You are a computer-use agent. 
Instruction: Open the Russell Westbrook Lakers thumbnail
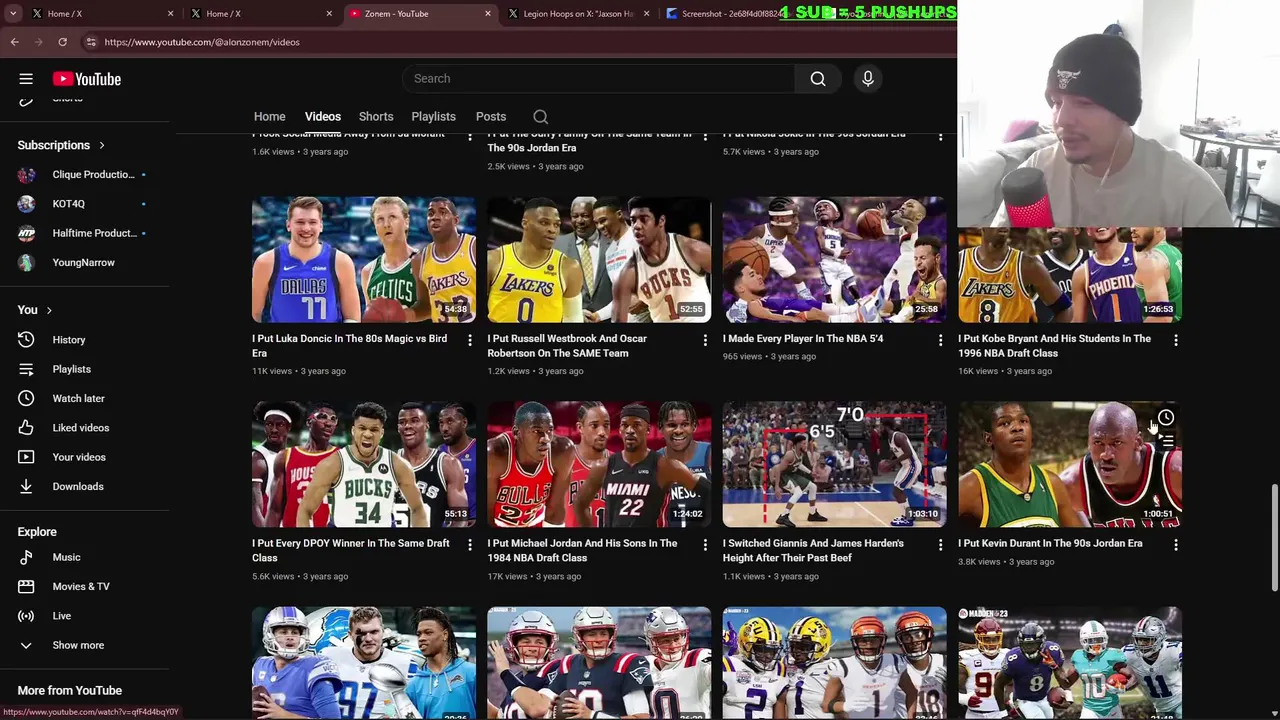click(x=599, y=260)
